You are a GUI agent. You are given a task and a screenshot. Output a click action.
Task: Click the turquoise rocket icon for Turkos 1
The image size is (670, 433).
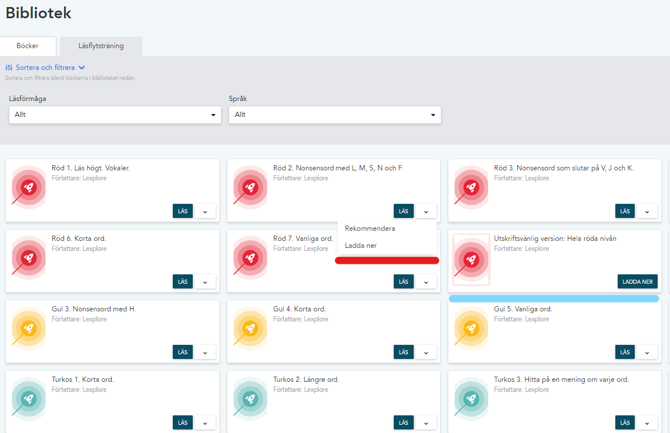tap(29, 399)
